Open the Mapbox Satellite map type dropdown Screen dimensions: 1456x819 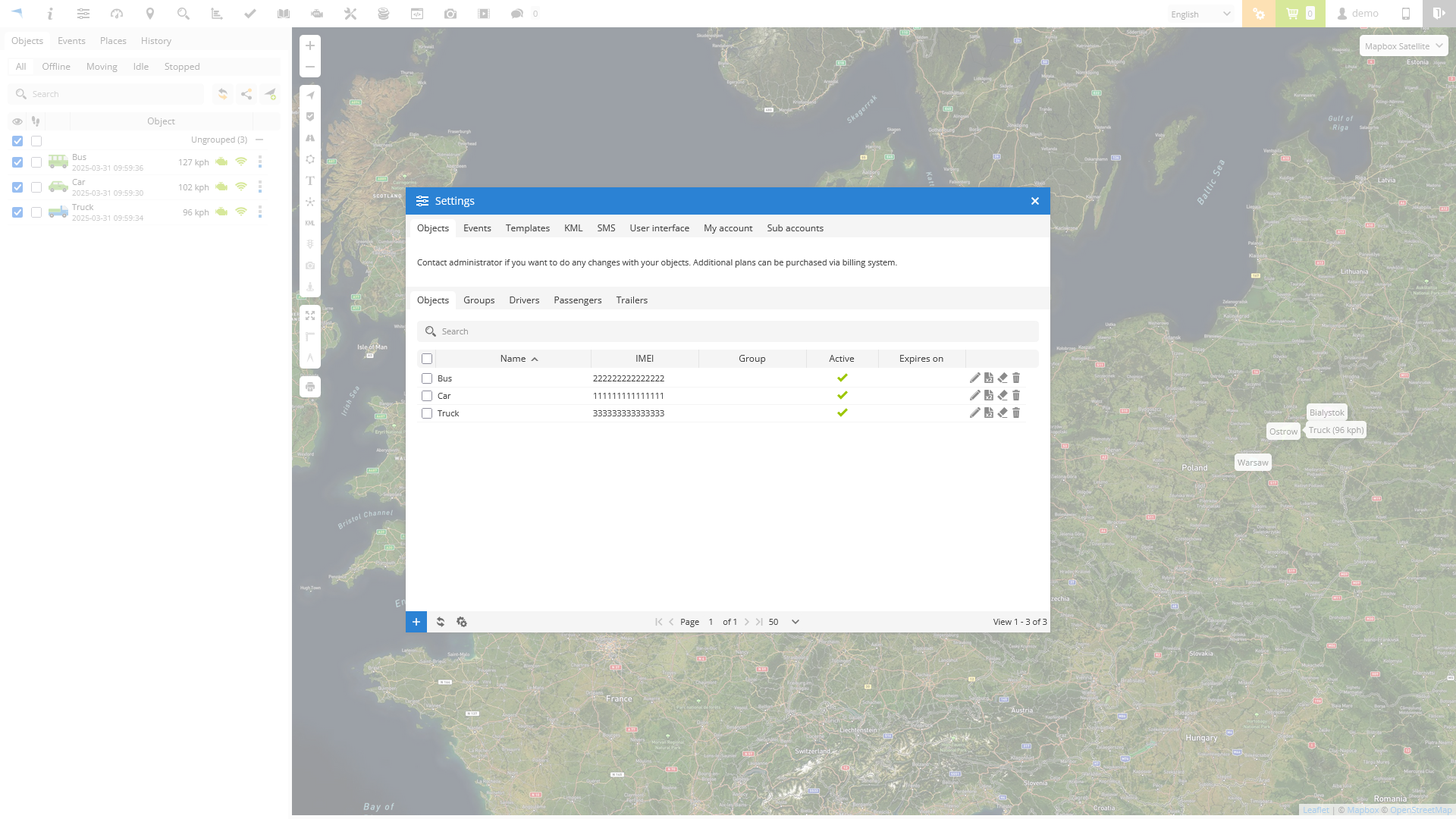coord(1403,46)
